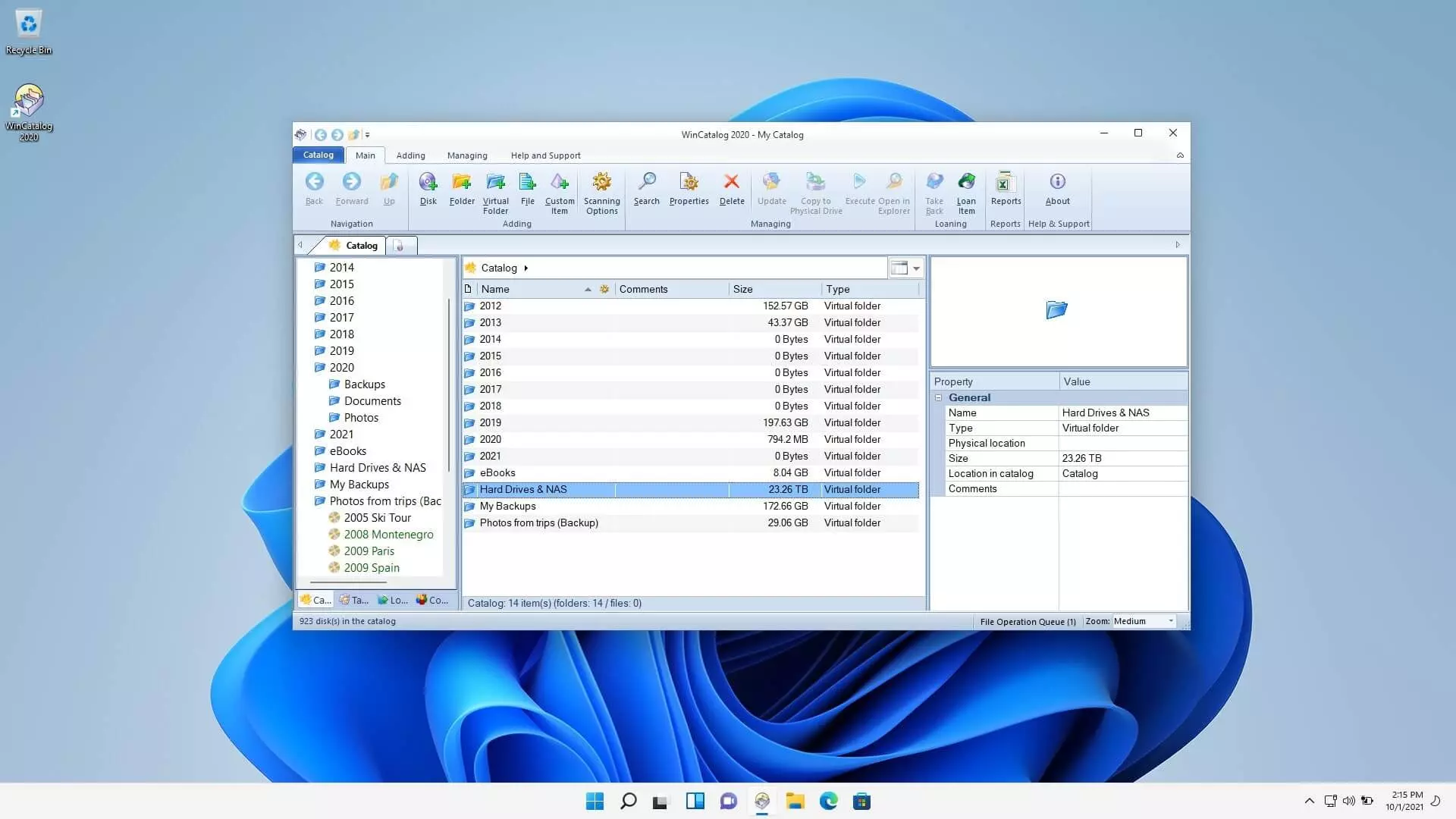Switch to Help and Support tab
The height and width of the screenshot is (819, 1456).
(545, 155)
